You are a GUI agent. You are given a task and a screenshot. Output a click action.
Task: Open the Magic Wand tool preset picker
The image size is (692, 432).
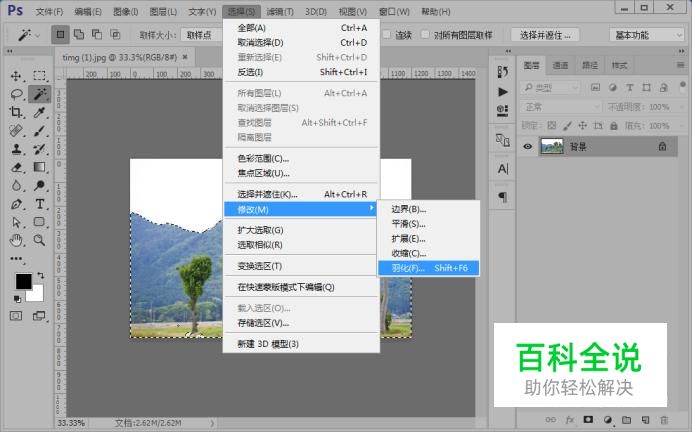27,35
